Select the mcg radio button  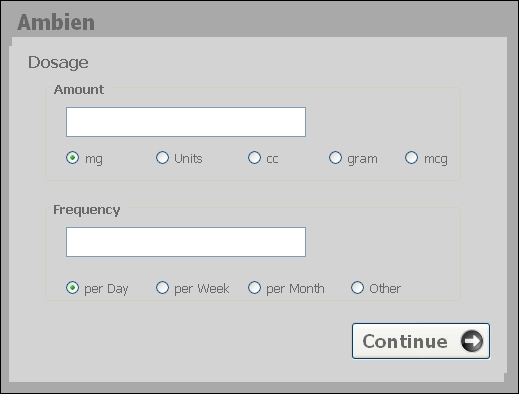[x=411, y=157]
